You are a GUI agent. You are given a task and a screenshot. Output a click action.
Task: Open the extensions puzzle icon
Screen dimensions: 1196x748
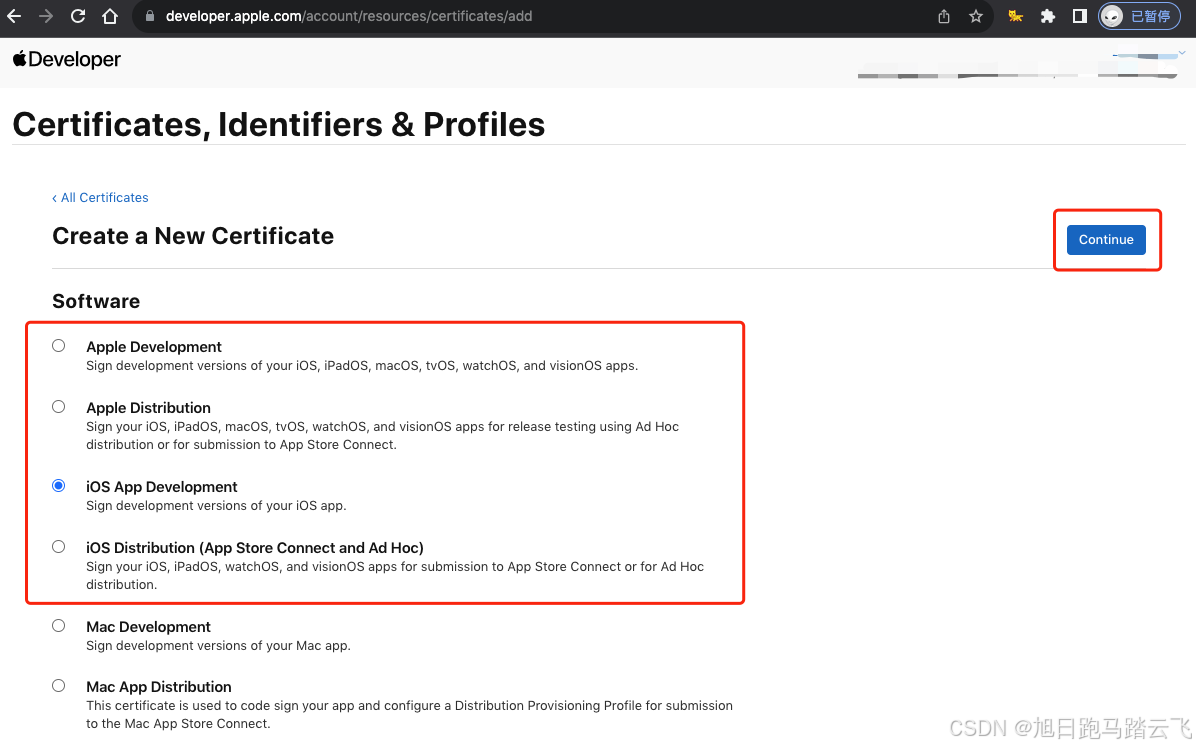tap(1048, 16)
